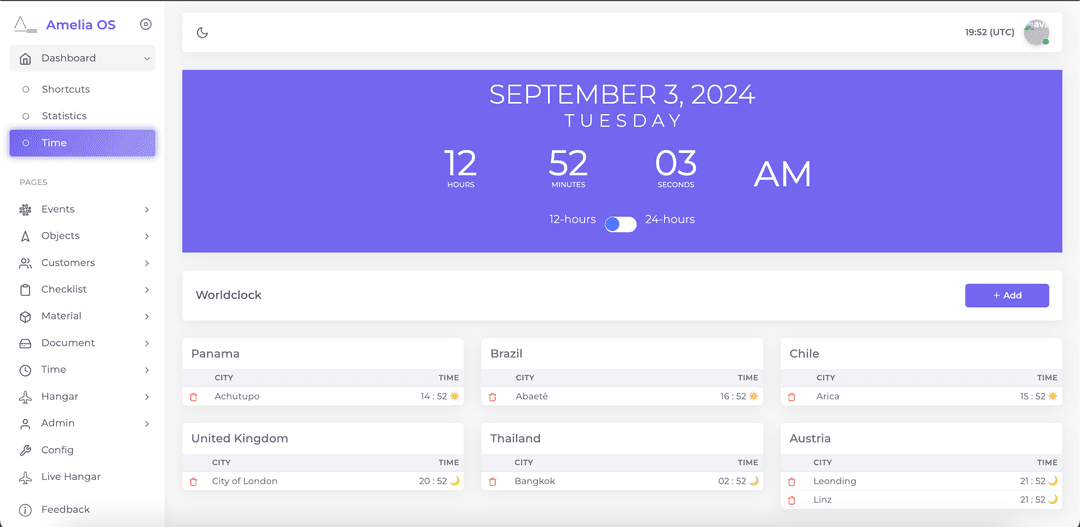This screenshot has height=527, width=1080.
Task: Delete Achutupo from Panama clock
Action: pos(194,397)
